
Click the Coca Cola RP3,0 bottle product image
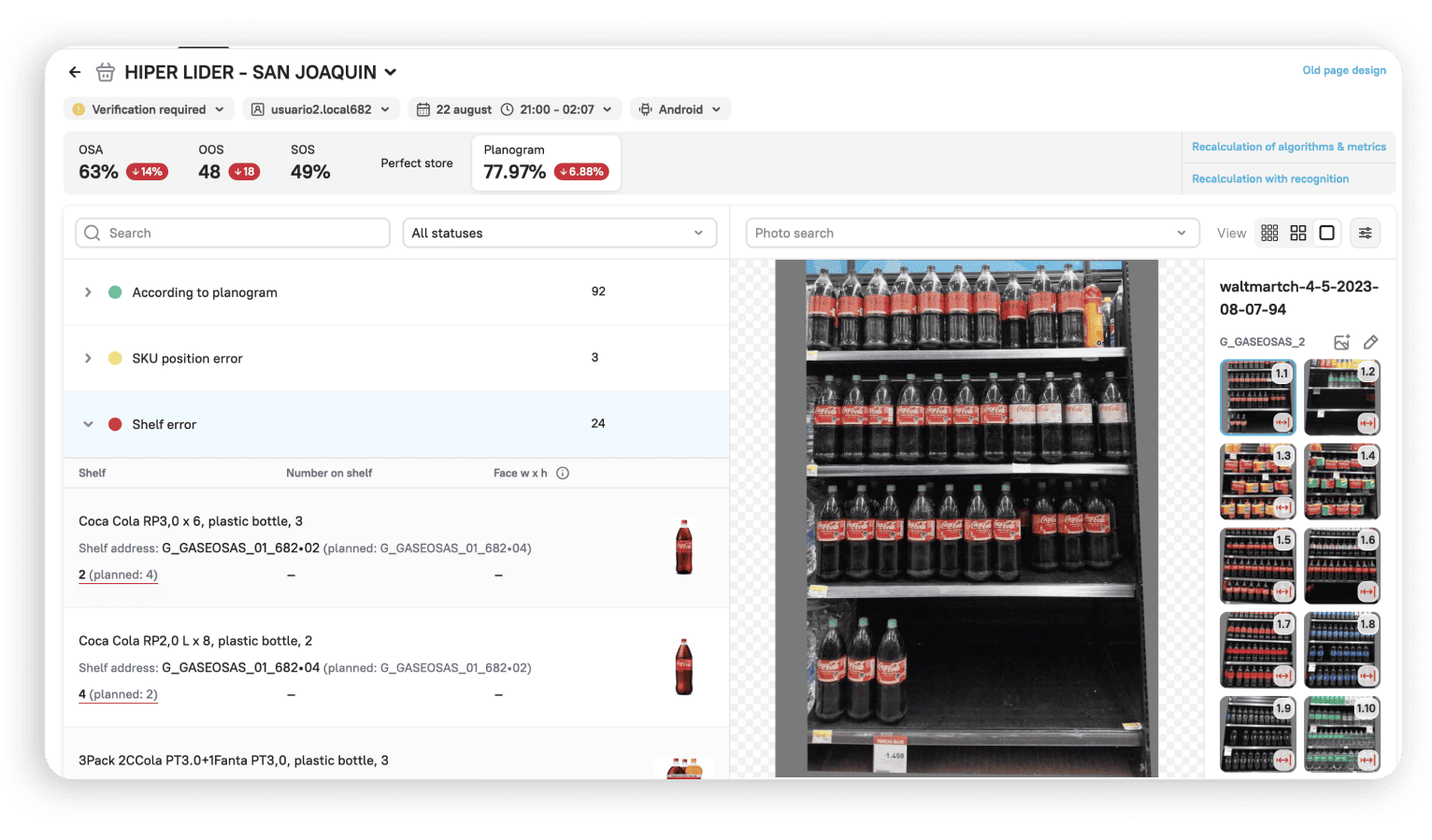(x=684, y=547)
